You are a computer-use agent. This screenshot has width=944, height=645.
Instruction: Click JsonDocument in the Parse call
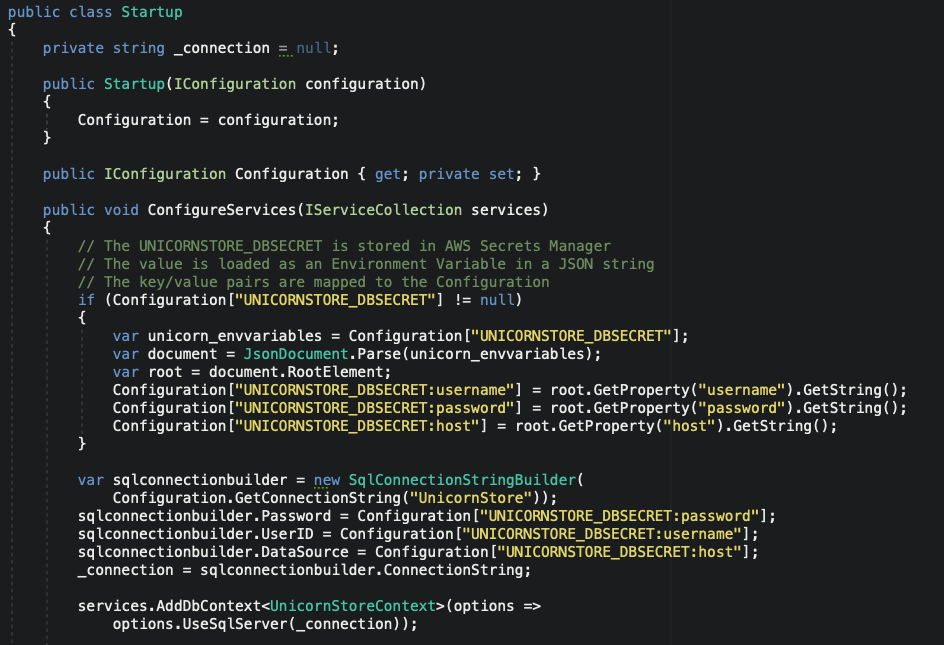tap(296, 354)
